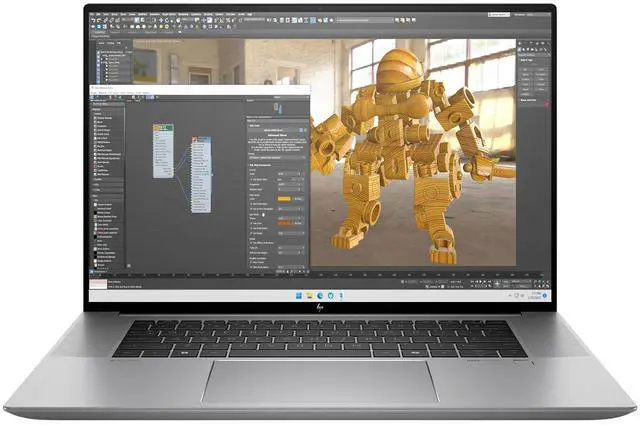Screen dimensions: 640x425
Task: Open Select by Name from the toolbar
Action: (142, 20)
